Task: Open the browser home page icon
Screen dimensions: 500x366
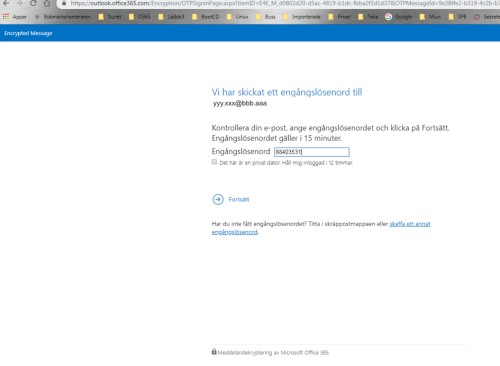Action: (47, 3)
